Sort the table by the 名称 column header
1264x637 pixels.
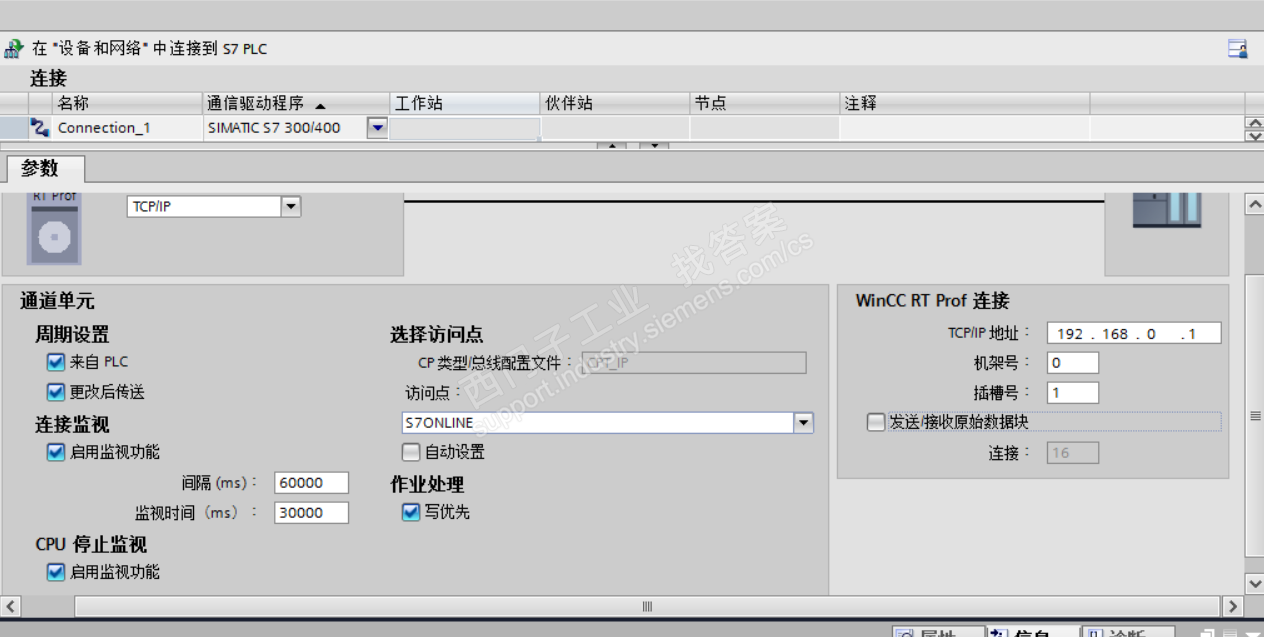coord(127,103)
